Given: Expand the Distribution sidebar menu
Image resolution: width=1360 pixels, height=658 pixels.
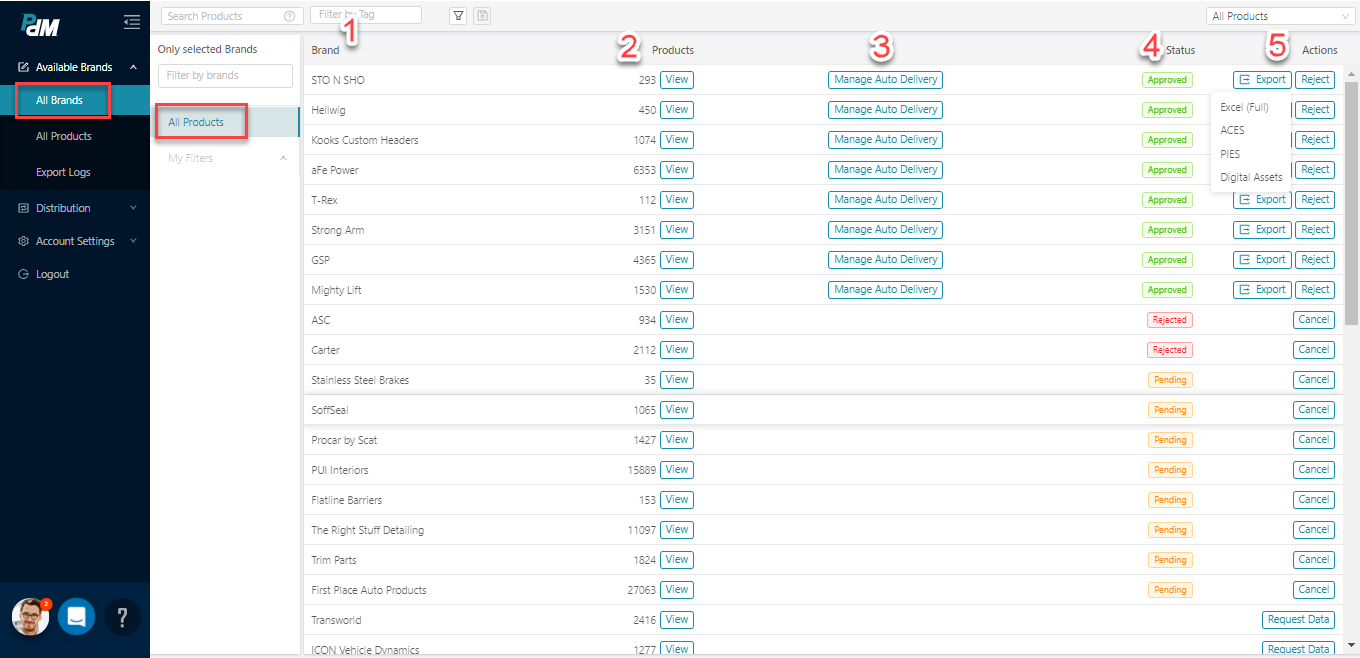Looking at the screenshot, I should click(75, 208).
